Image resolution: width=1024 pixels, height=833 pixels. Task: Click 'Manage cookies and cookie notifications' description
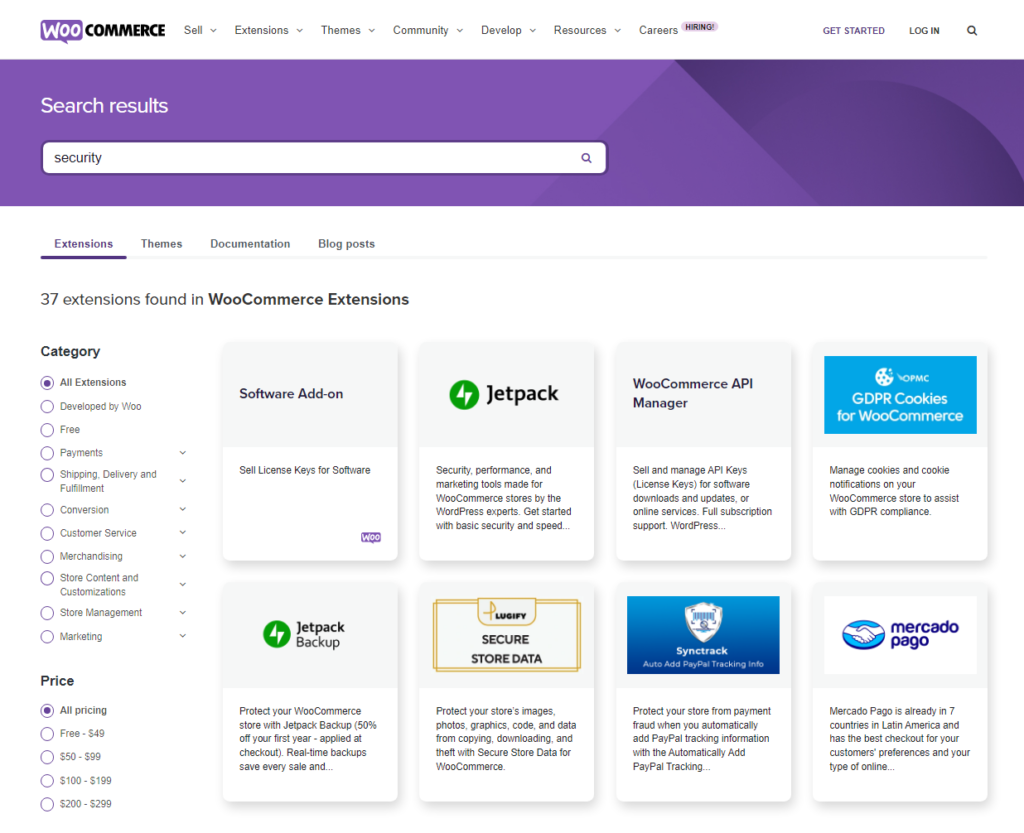tap(894, 491)
